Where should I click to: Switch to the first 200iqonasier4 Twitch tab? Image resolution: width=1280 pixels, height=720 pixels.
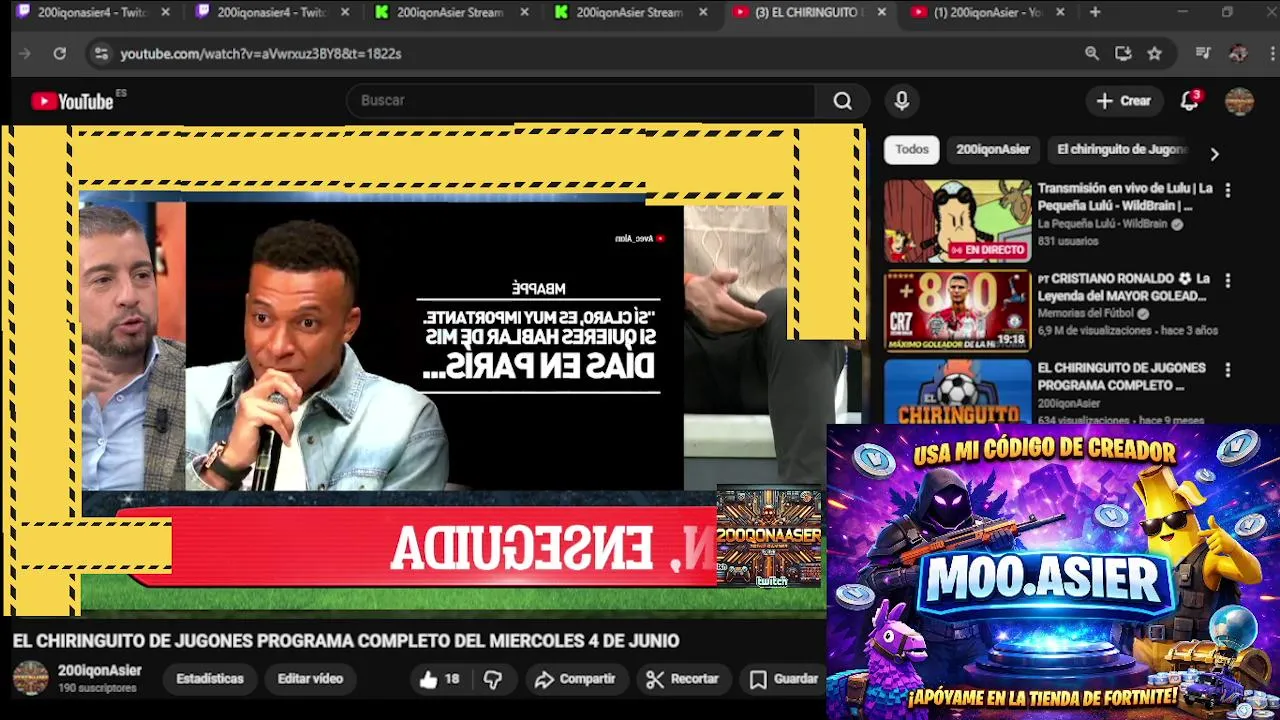92,13
